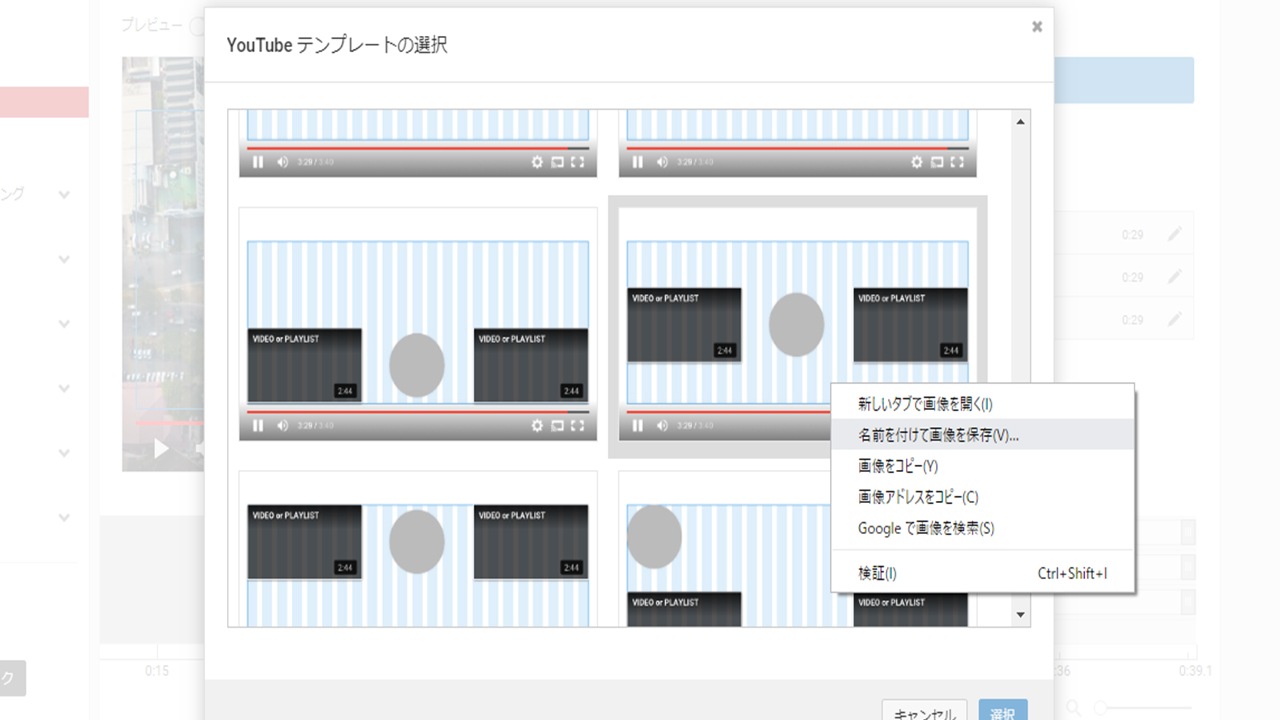Play the background preview video

[161, 449]
